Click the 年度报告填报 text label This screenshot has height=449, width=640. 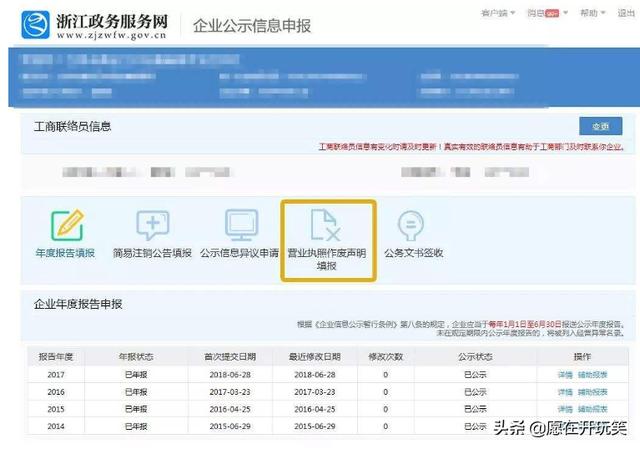tap(66, 254)
